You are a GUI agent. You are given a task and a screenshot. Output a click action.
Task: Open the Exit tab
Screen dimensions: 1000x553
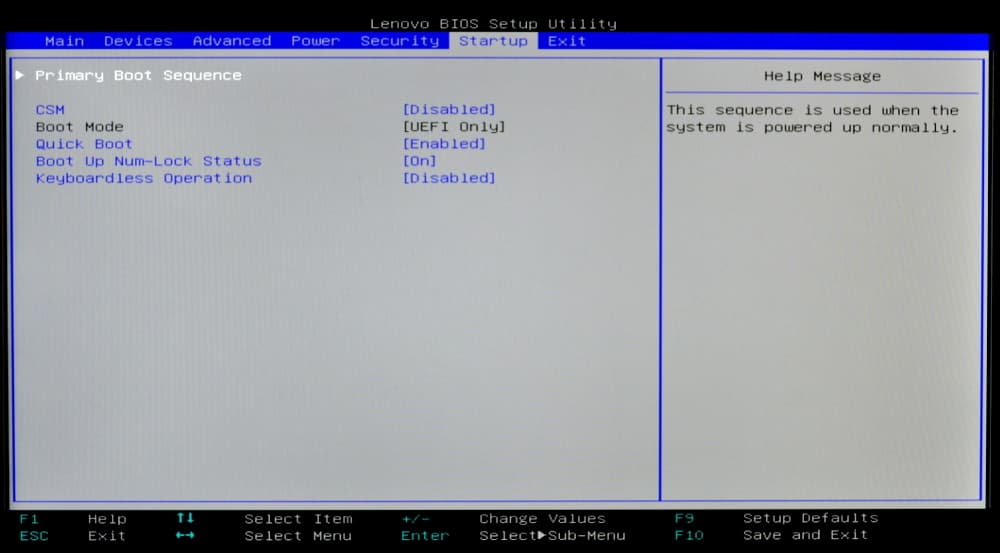tap(566, 41)
